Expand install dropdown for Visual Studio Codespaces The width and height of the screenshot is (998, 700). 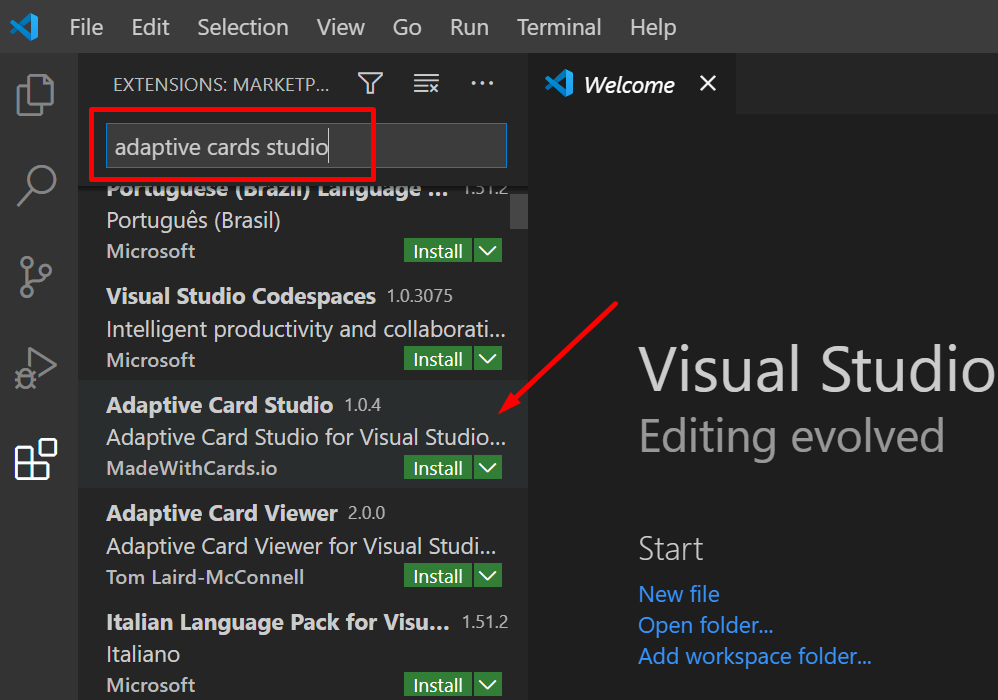(488, 359)
